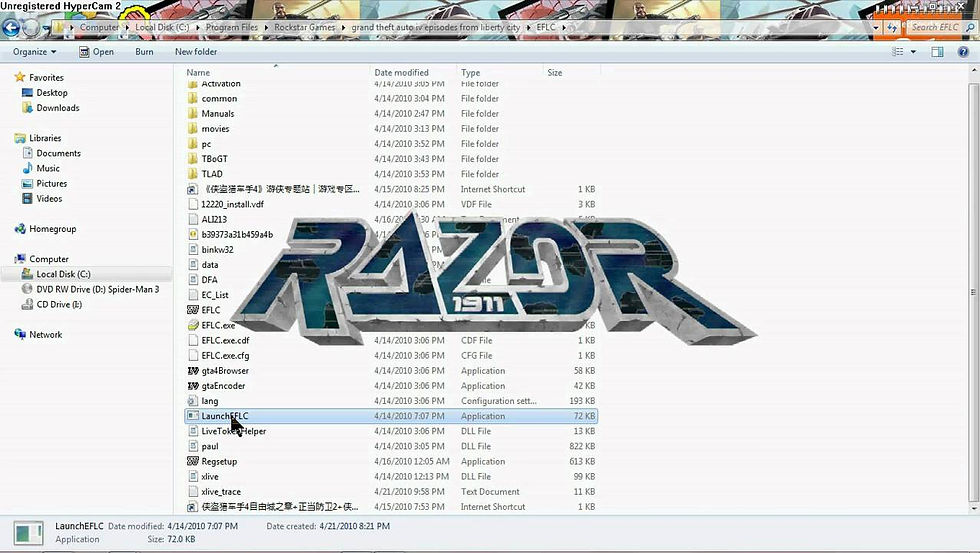The height and width of the screenshot is (553, 980).
Task: Open the address bar history dropdown
Action: [x=876, y=27]
